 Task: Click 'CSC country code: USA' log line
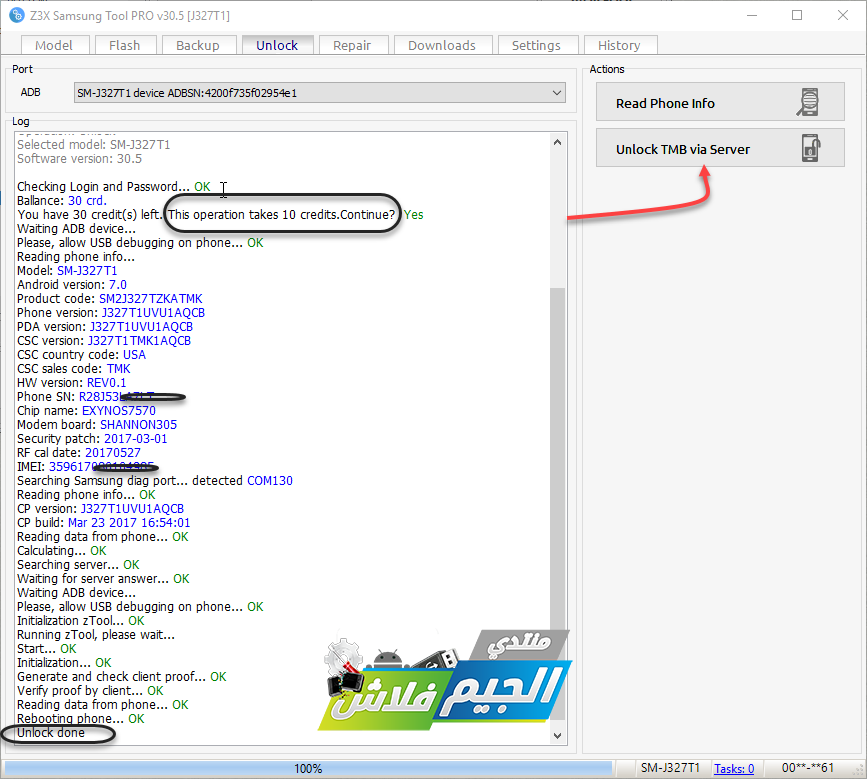81,355
